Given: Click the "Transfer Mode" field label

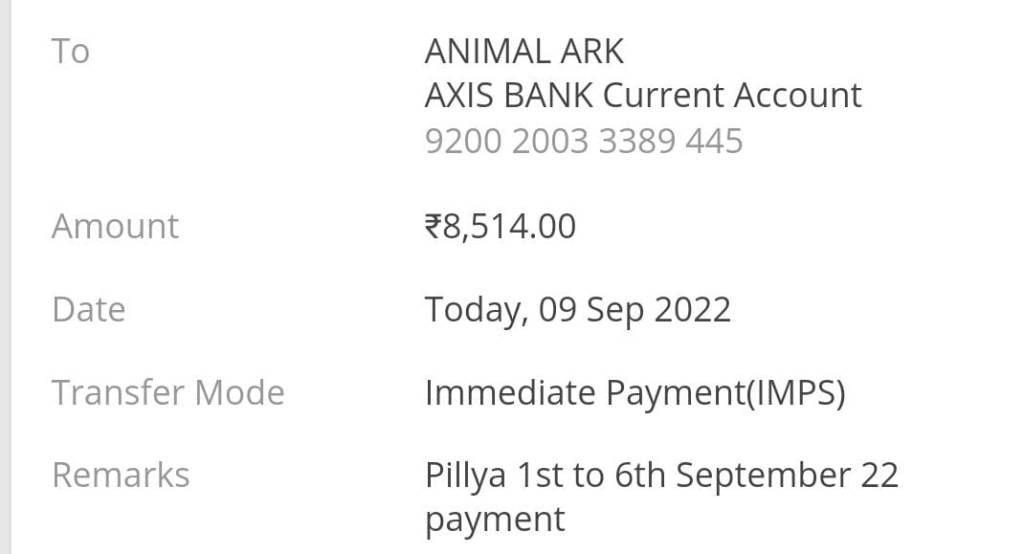Looking at the screenshot, I should tap(168, 392).
